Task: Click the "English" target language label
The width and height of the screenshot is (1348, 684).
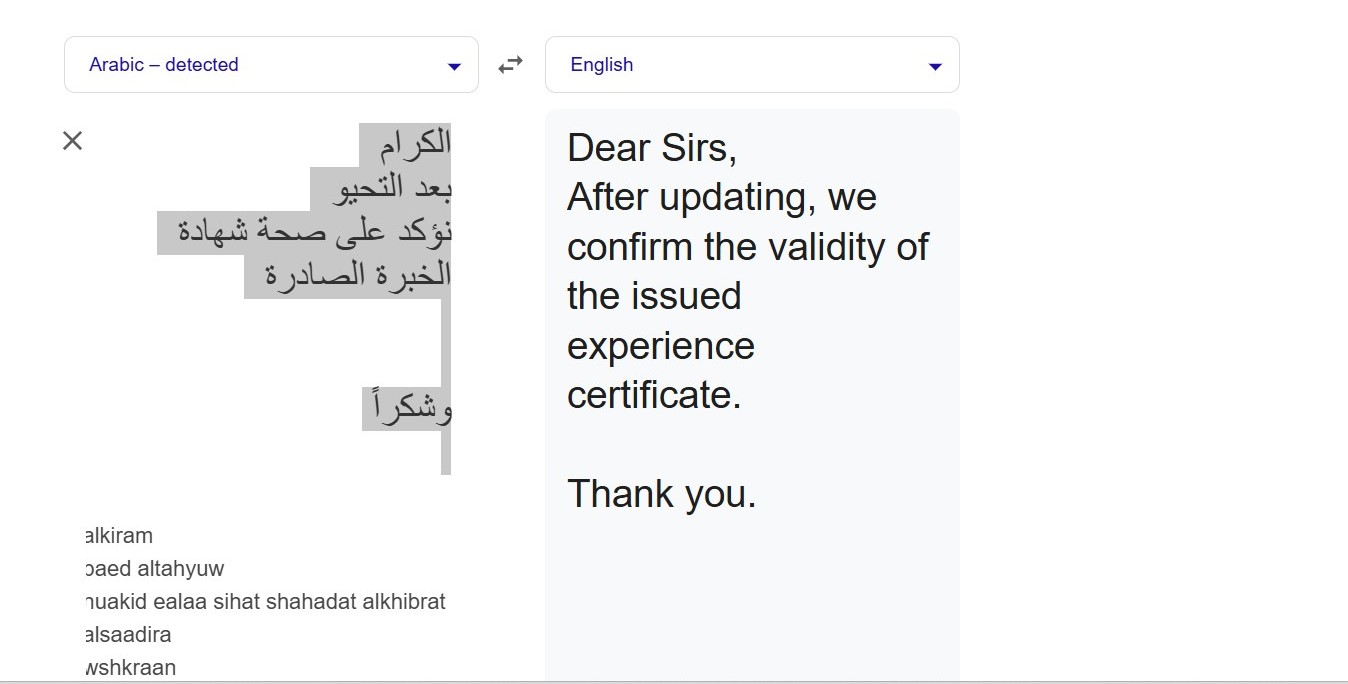Action: (x=602, y=65)
